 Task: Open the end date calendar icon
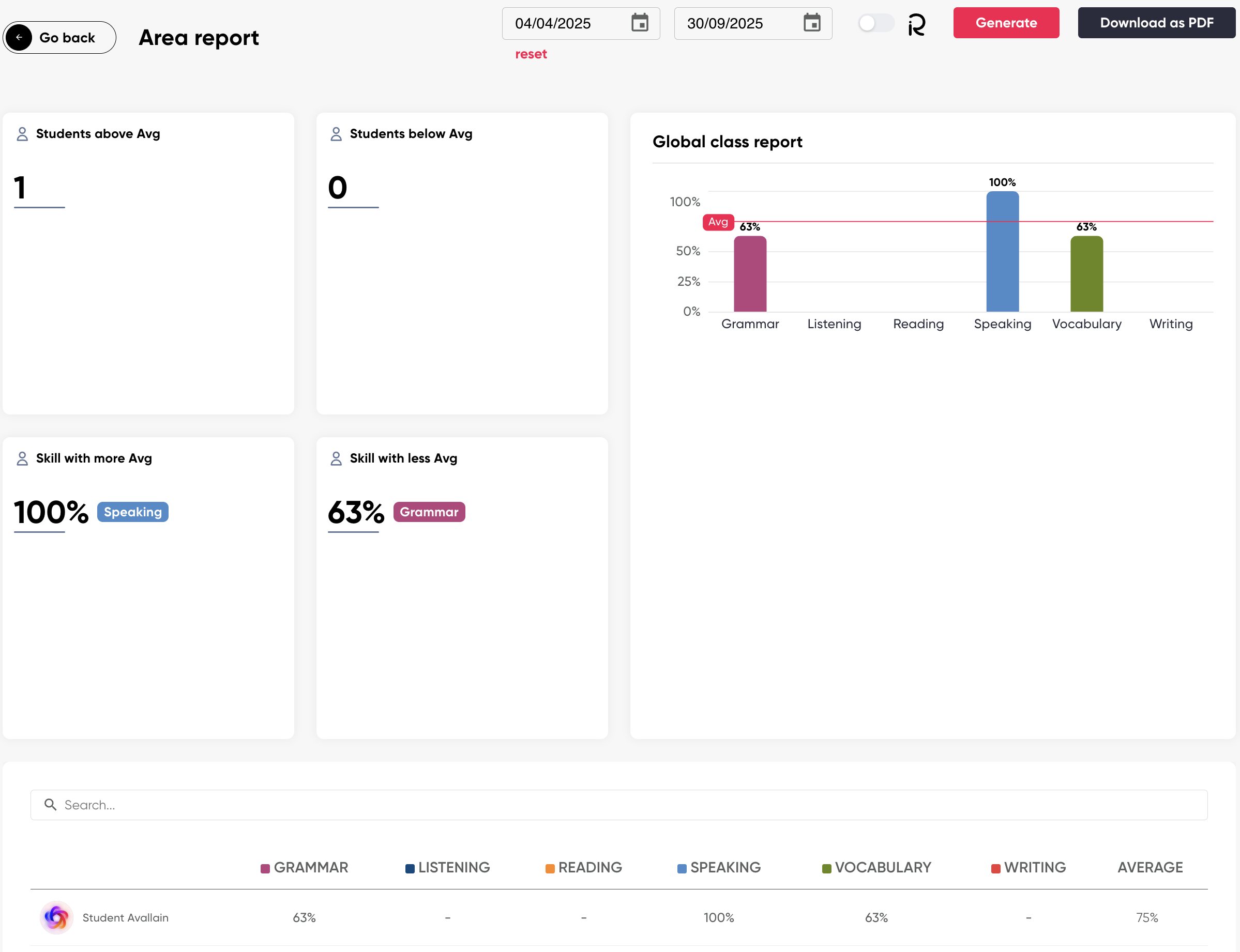[811, 23]
